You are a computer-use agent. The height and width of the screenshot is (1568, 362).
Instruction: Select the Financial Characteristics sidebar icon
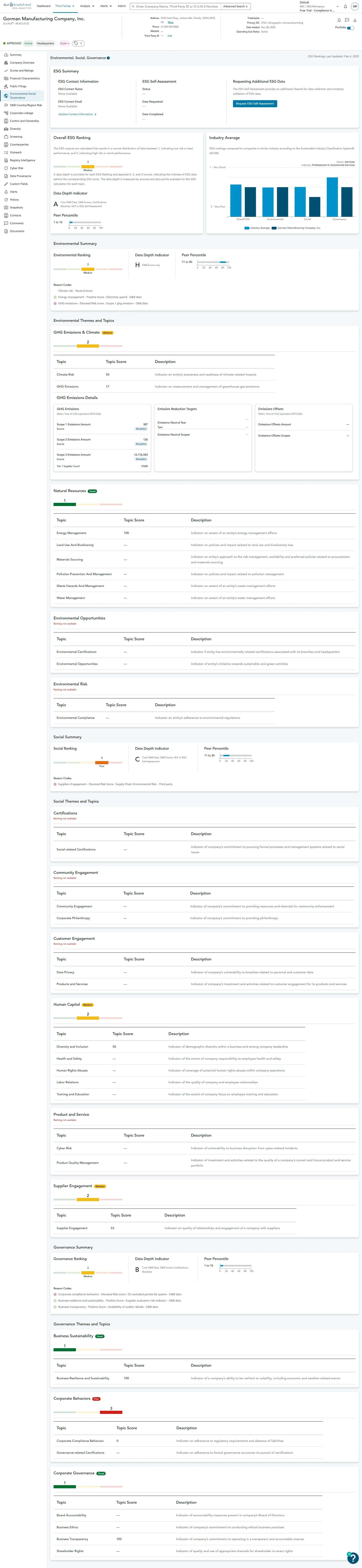click(x=6, y=79)
